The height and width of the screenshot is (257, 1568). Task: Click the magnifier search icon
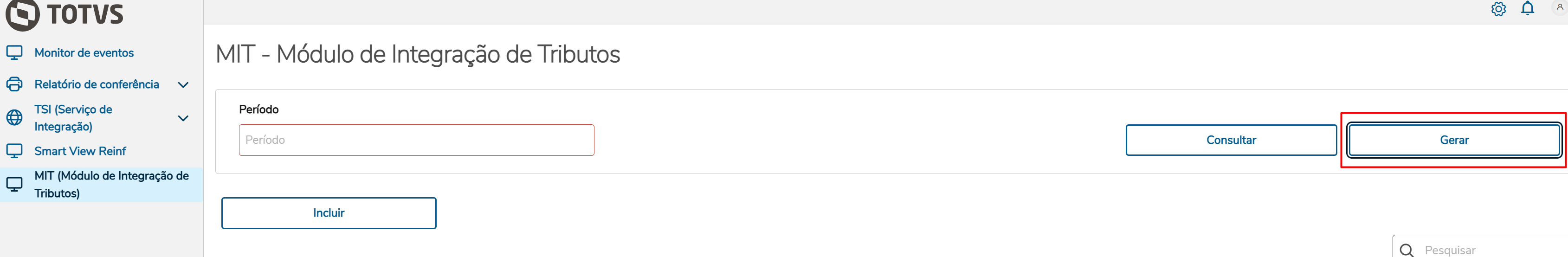pos(1407,250)
